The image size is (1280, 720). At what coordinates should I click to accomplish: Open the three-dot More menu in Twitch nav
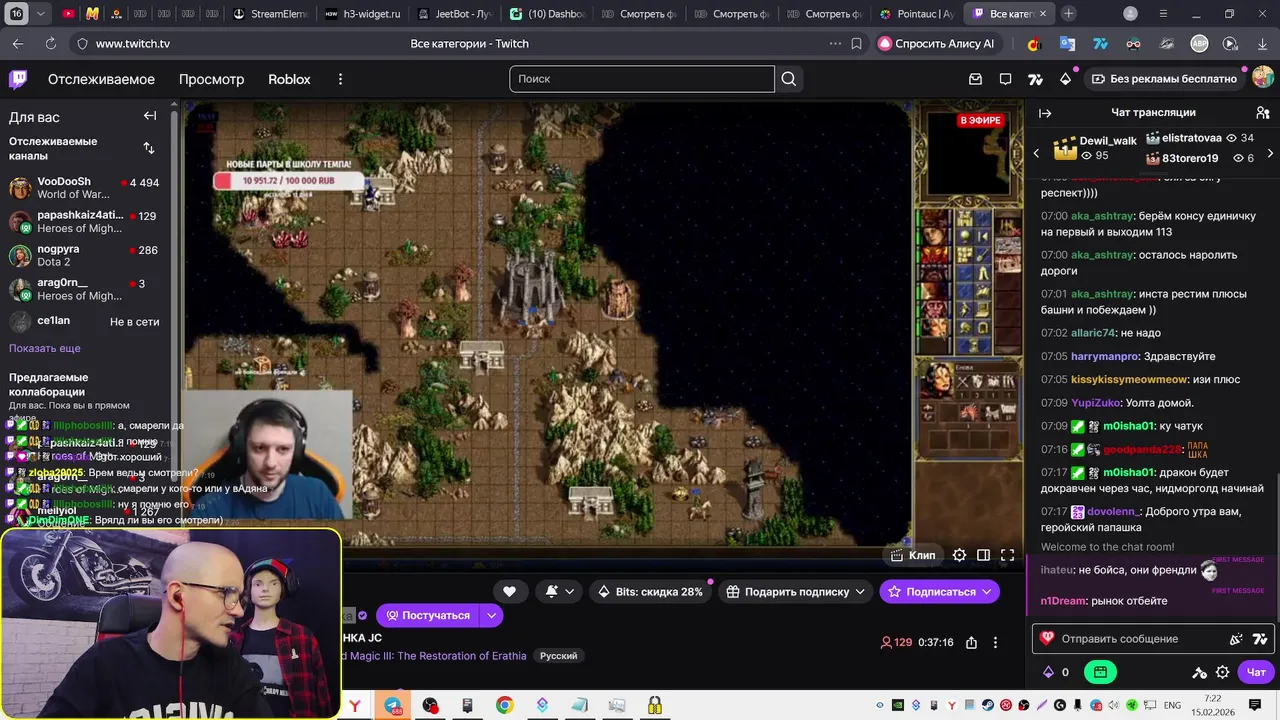(340, 79)
